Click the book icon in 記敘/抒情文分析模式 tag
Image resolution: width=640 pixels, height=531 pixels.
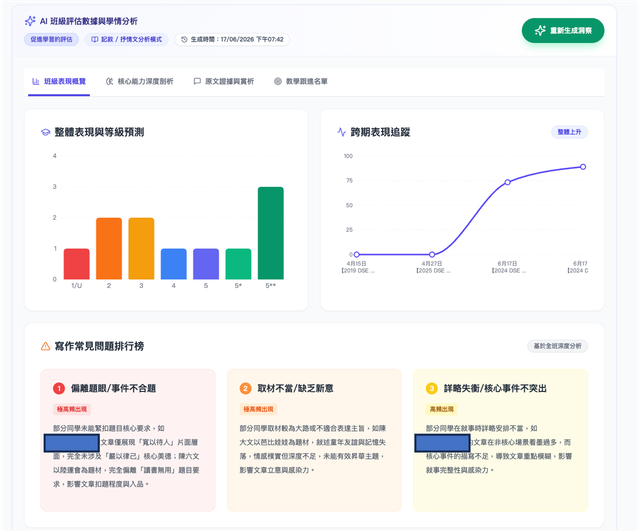coord(95,40)
